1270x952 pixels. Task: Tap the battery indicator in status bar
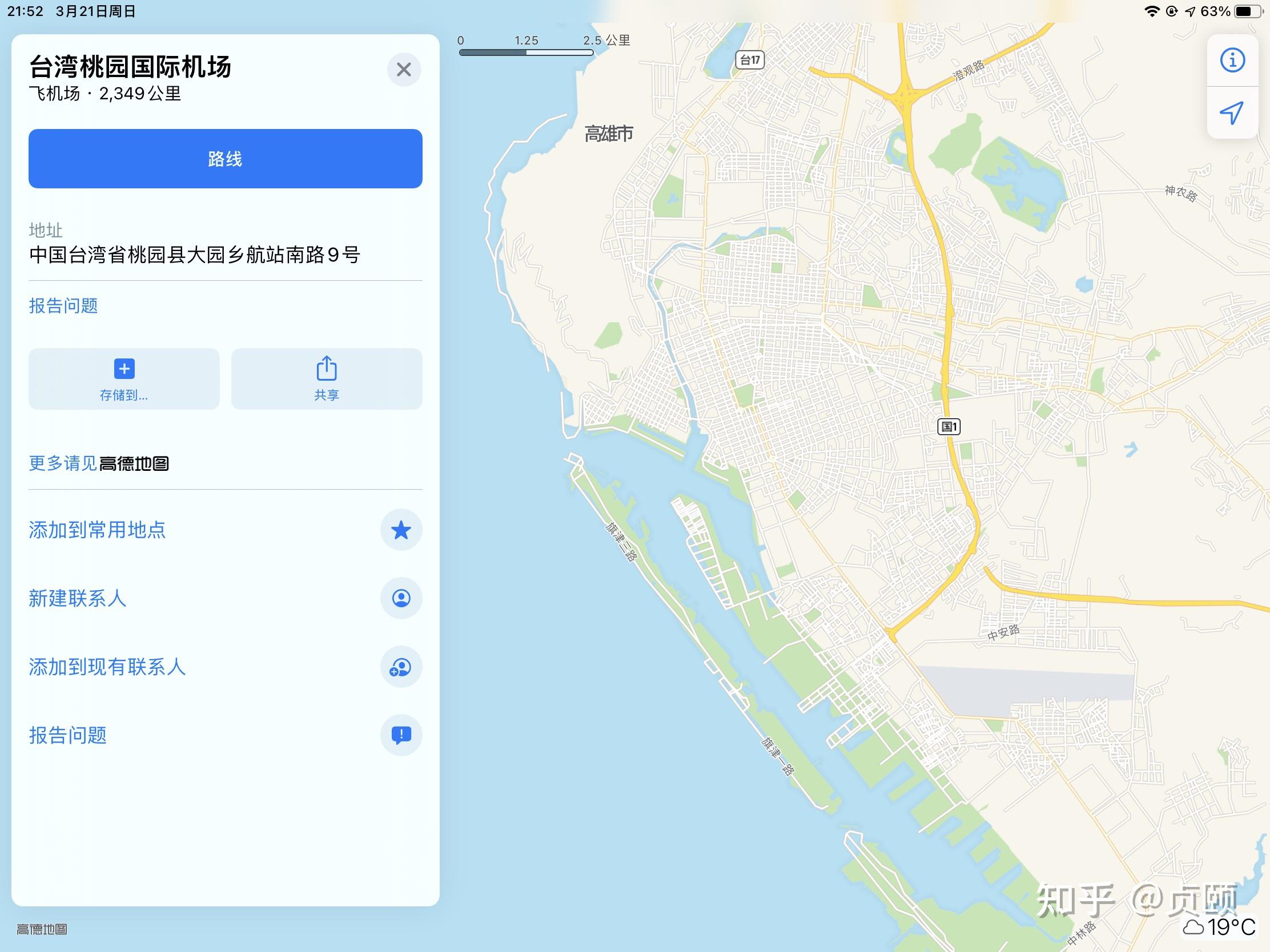tap(1248, 11)
